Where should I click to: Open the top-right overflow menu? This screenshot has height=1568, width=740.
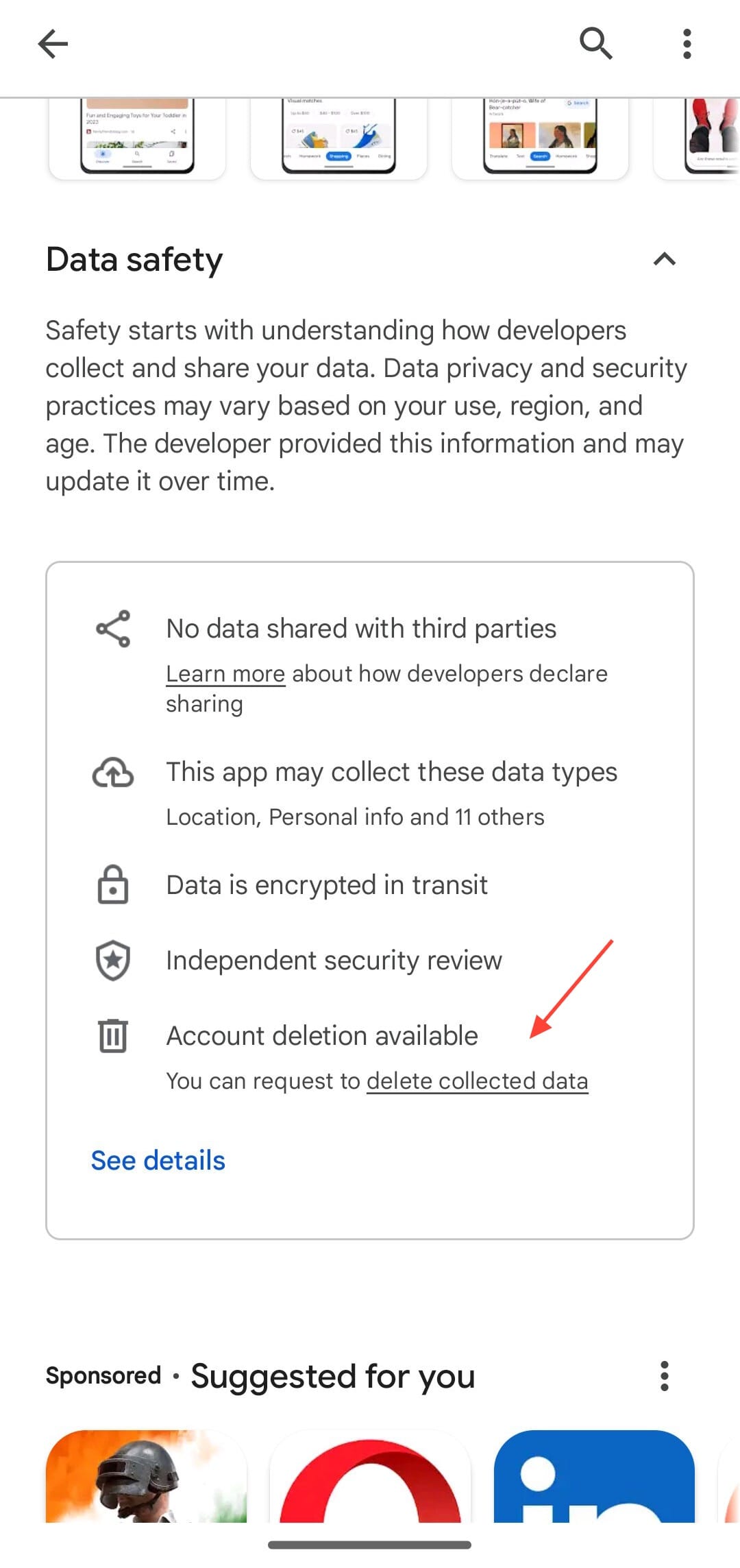pos(686,43)
